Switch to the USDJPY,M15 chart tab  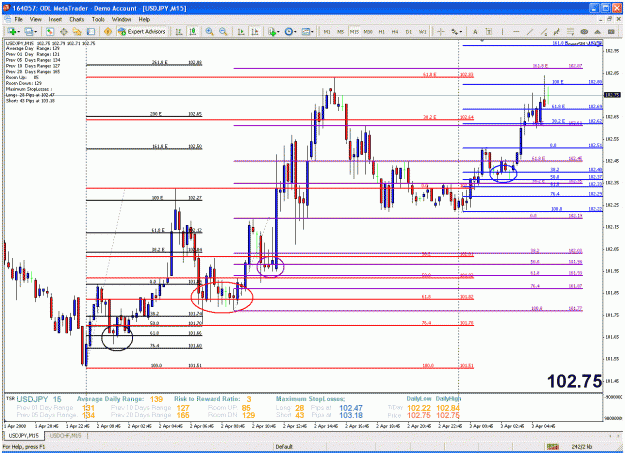coord(24,436)
